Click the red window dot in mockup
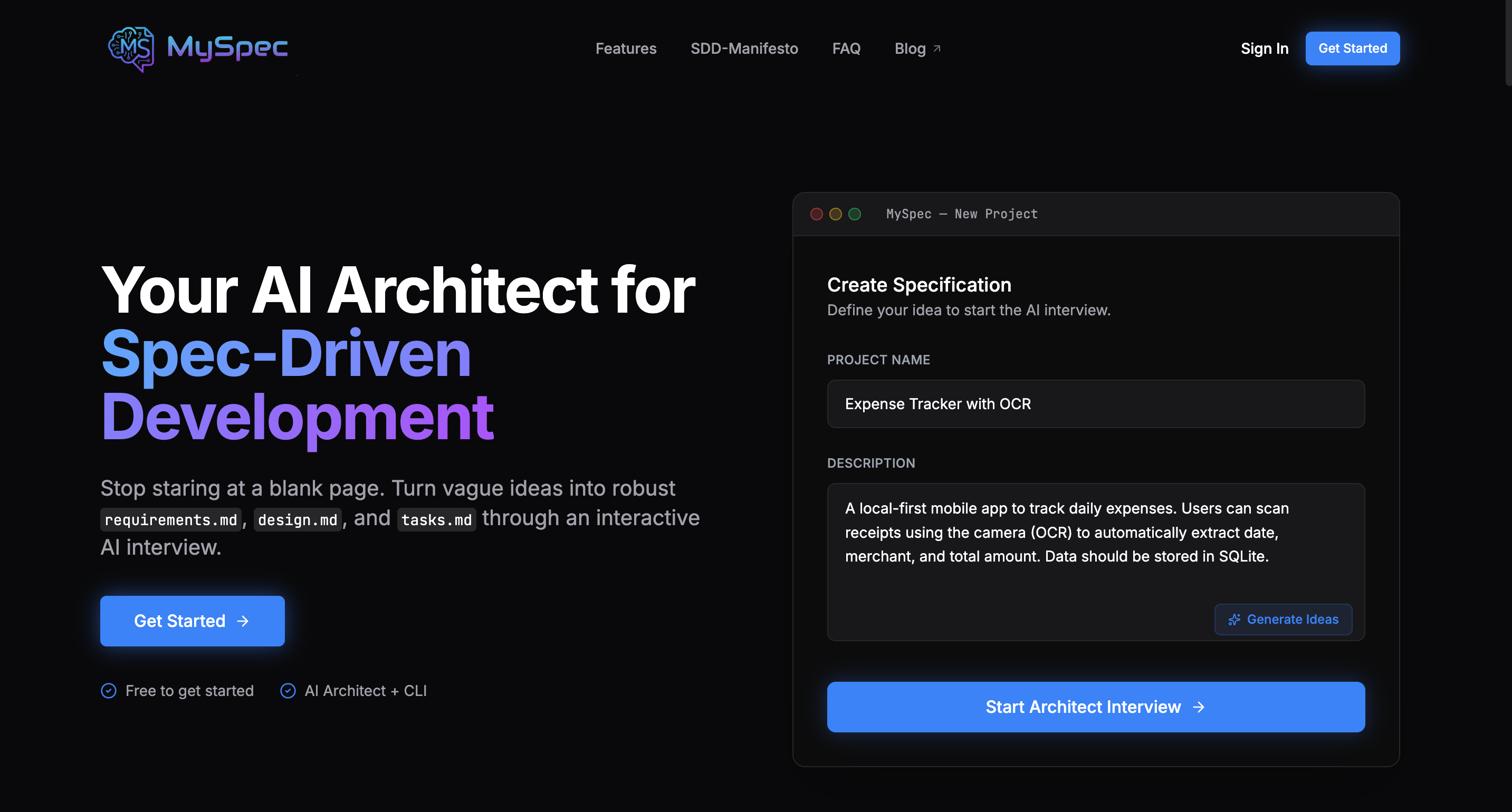 click(x=817, y=214)
